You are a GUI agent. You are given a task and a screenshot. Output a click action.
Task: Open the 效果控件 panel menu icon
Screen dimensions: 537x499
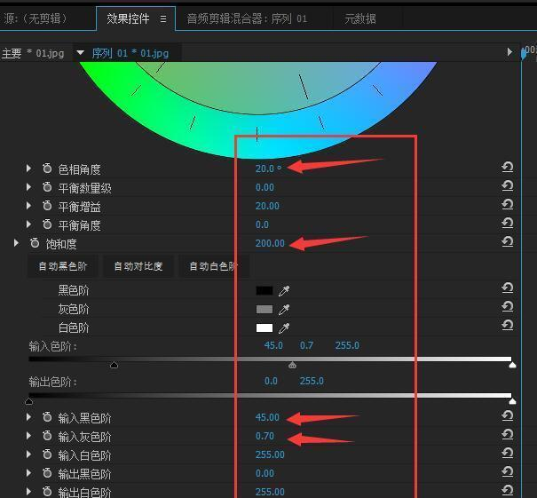point(163,19)
